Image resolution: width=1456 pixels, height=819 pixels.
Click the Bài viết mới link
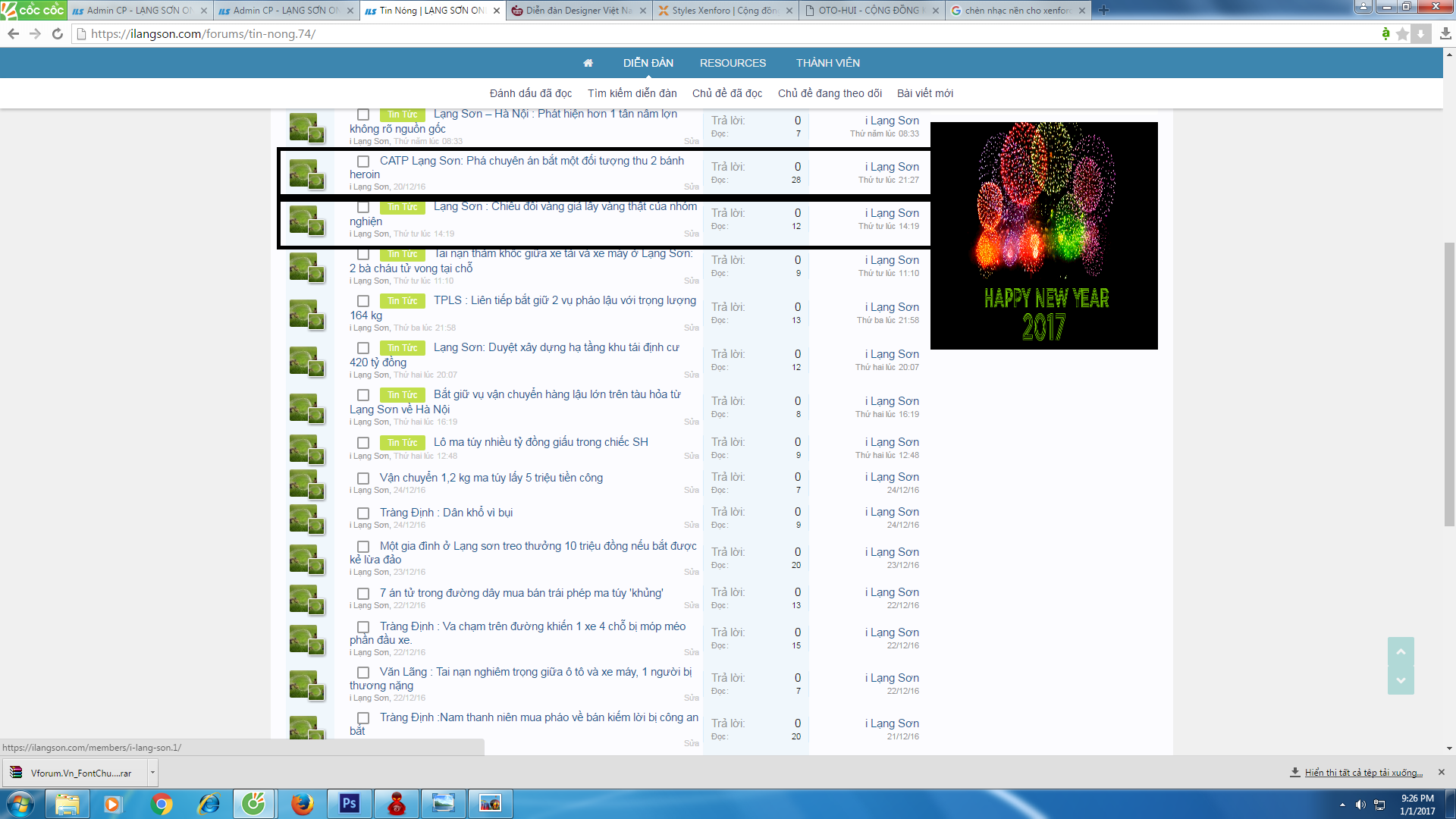[924, 93]
